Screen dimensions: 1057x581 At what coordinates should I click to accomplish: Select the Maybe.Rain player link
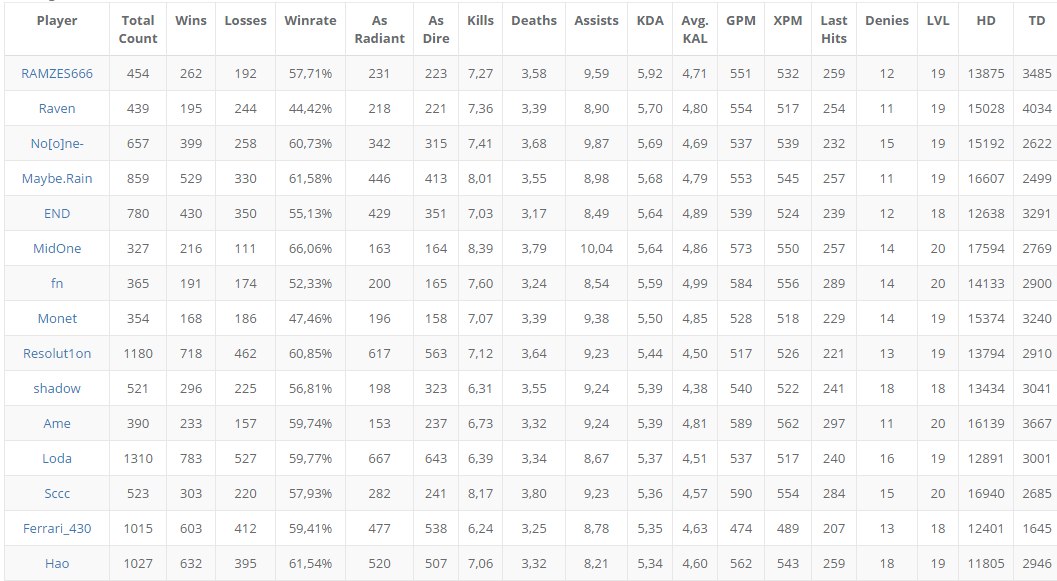56,178
